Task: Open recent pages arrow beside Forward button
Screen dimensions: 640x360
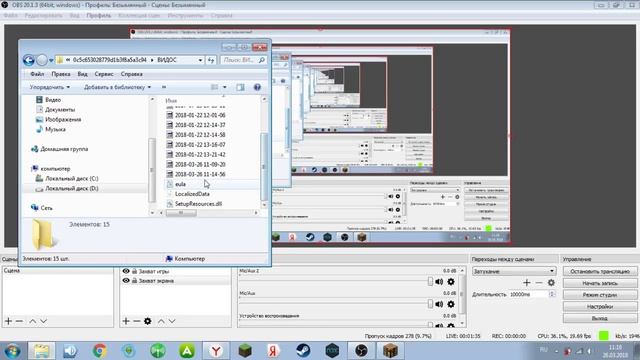Action: coord(51,60)
